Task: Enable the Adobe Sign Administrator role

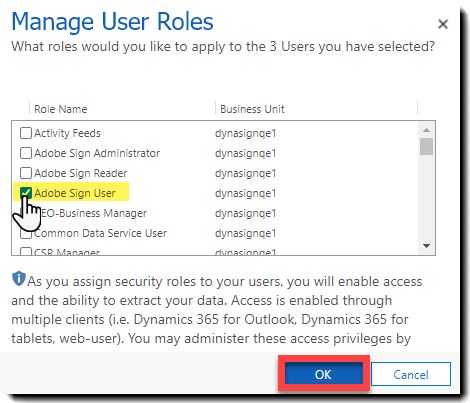Action: pos(26,153)
